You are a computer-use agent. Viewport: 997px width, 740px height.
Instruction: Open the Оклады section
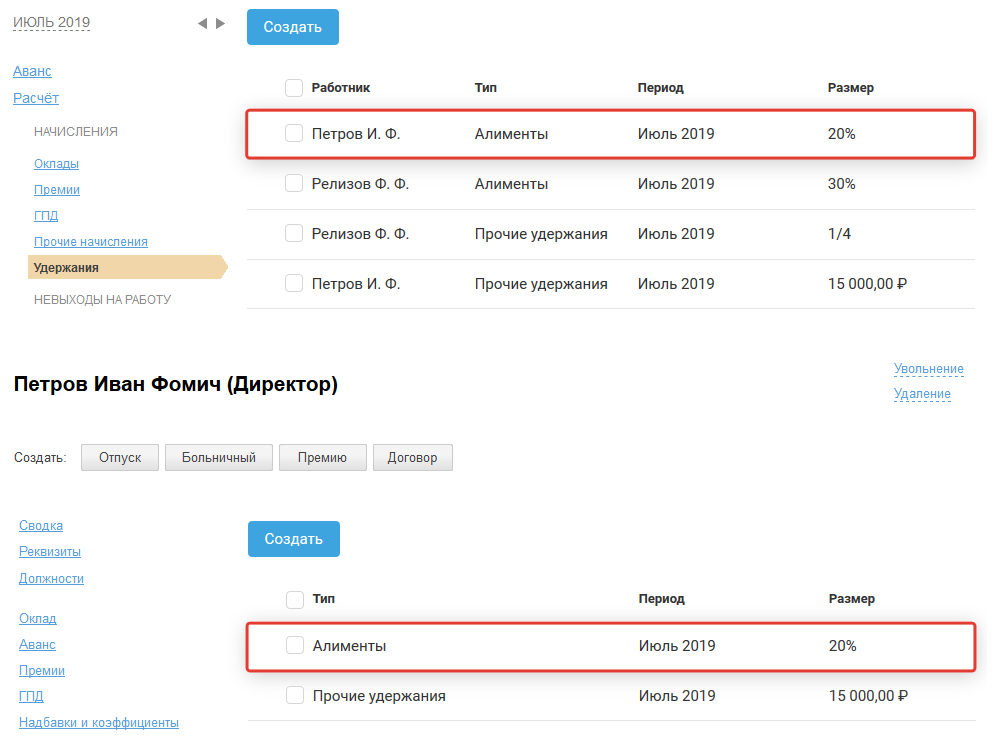click(57, 163)
